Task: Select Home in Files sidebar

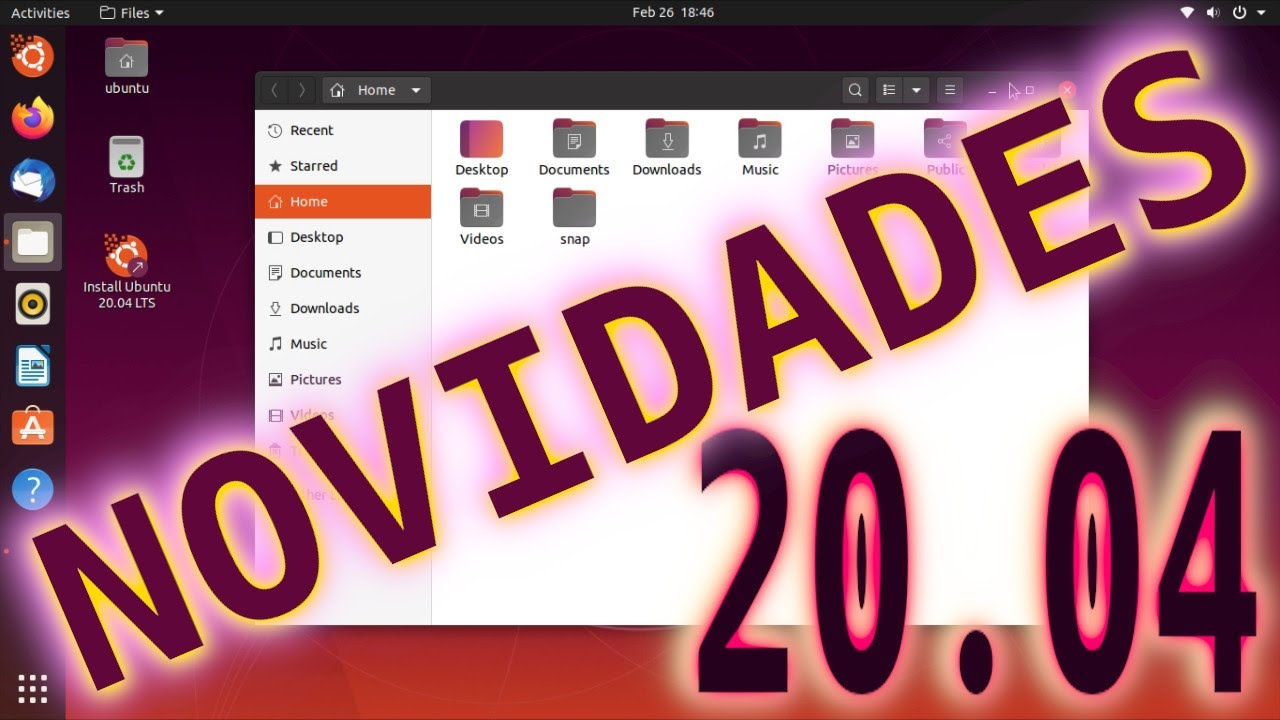Action: pyautogui.click(x=343, y=202)
